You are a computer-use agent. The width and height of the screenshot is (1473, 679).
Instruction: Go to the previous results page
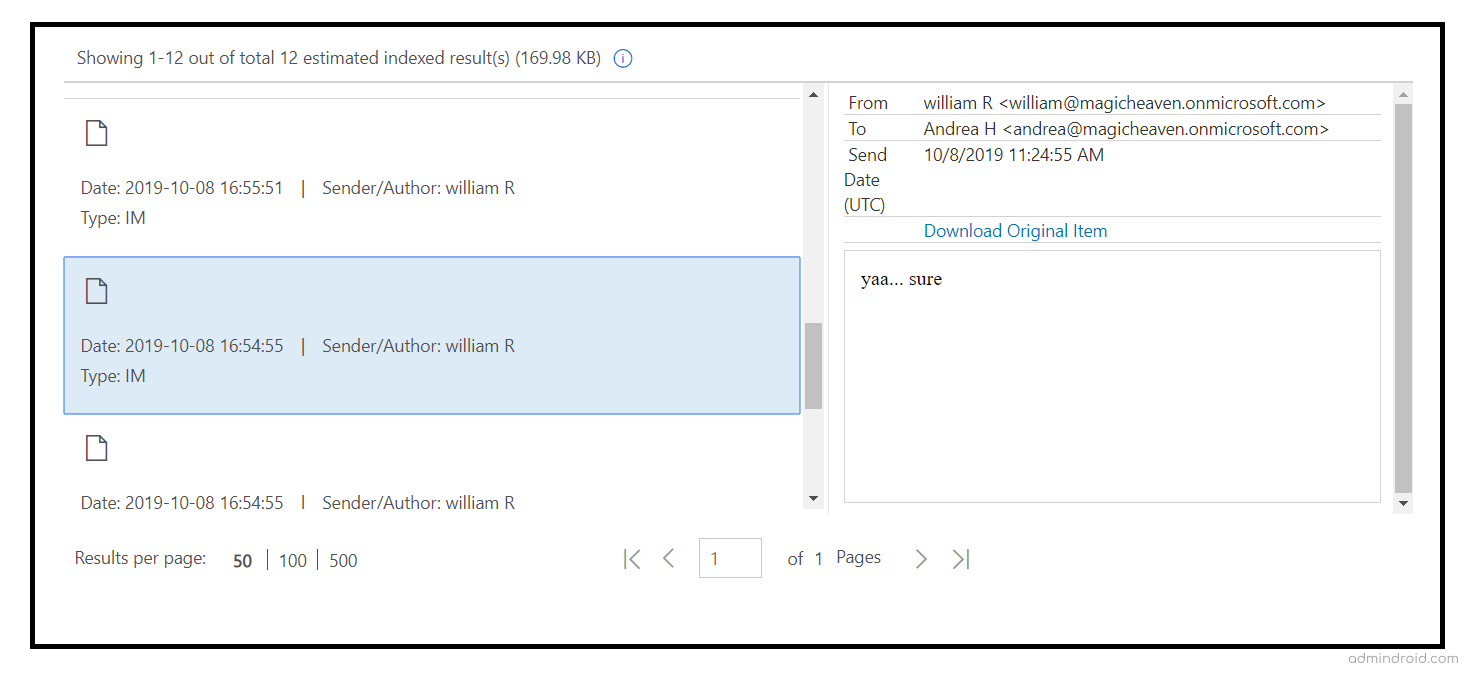[x=668, y=558]
